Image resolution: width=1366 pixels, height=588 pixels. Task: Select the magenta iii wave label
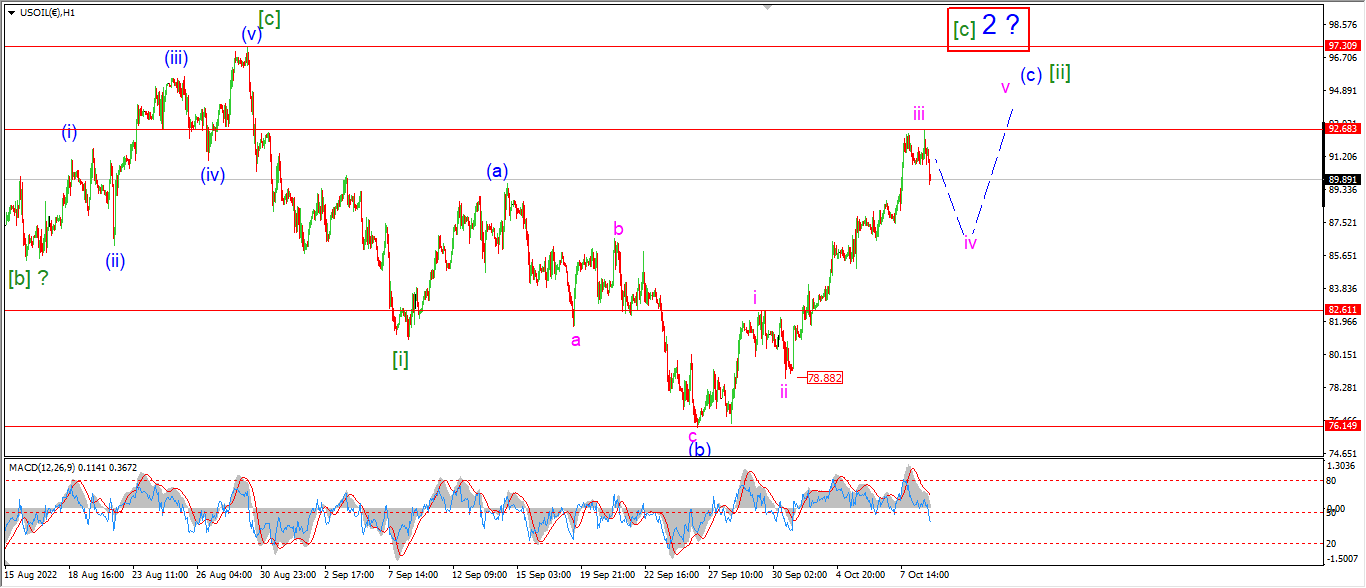[917, 113]
